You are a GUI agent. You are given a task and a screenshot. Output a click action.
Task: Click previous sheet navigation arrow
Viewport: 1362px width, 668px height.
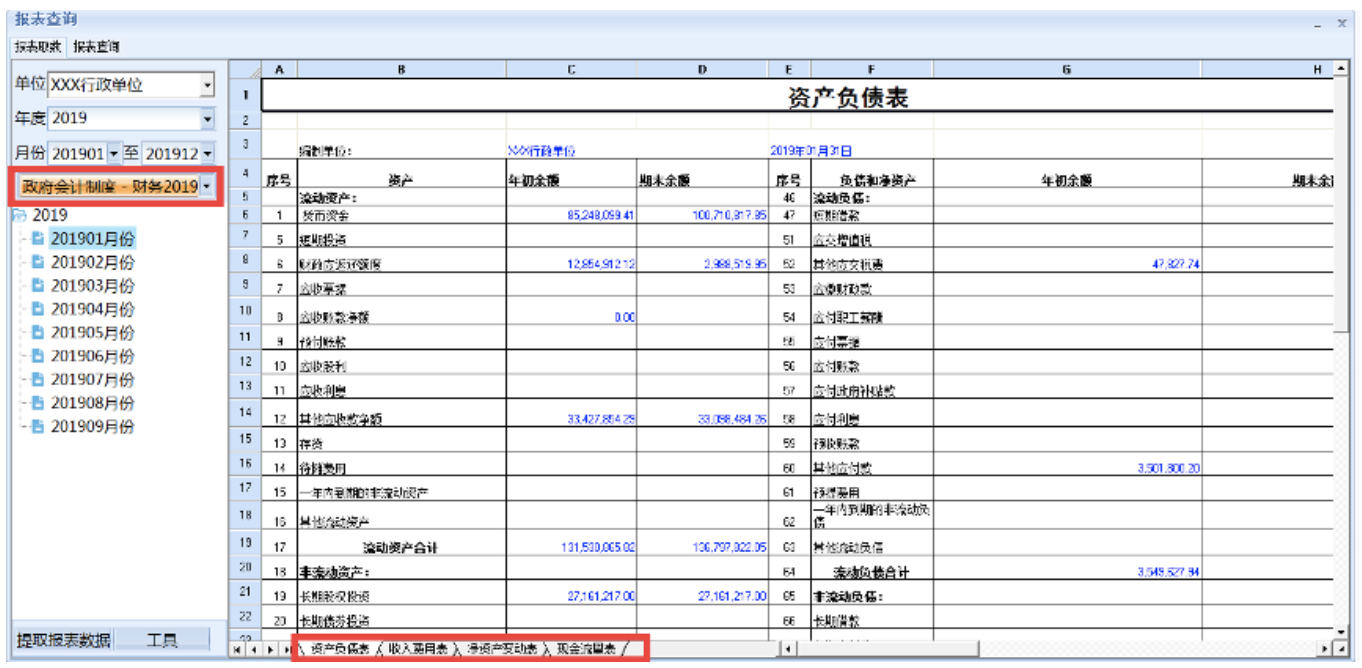[252, 650]
